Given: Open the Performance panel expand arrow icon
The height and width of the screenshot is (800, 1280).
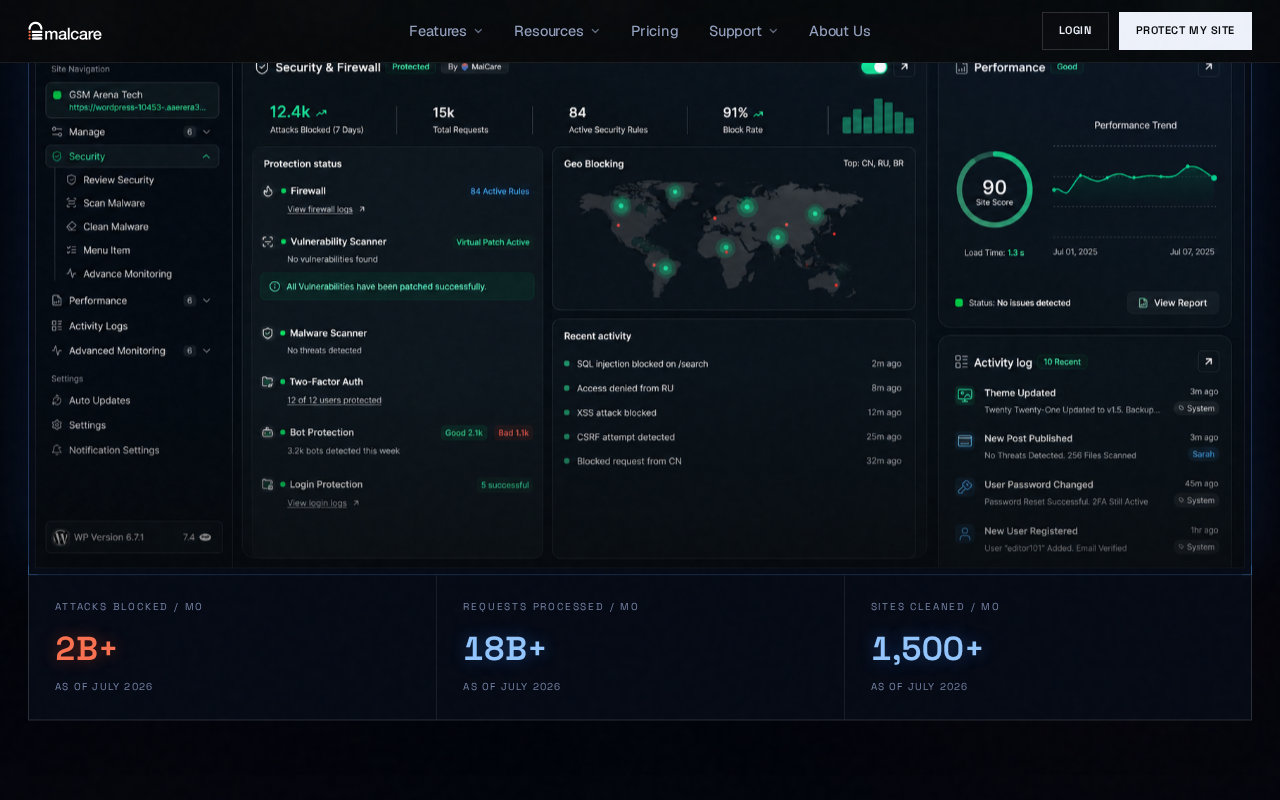Looking at the screenshot, I should pyautogui.click(x=1208, y=67).
